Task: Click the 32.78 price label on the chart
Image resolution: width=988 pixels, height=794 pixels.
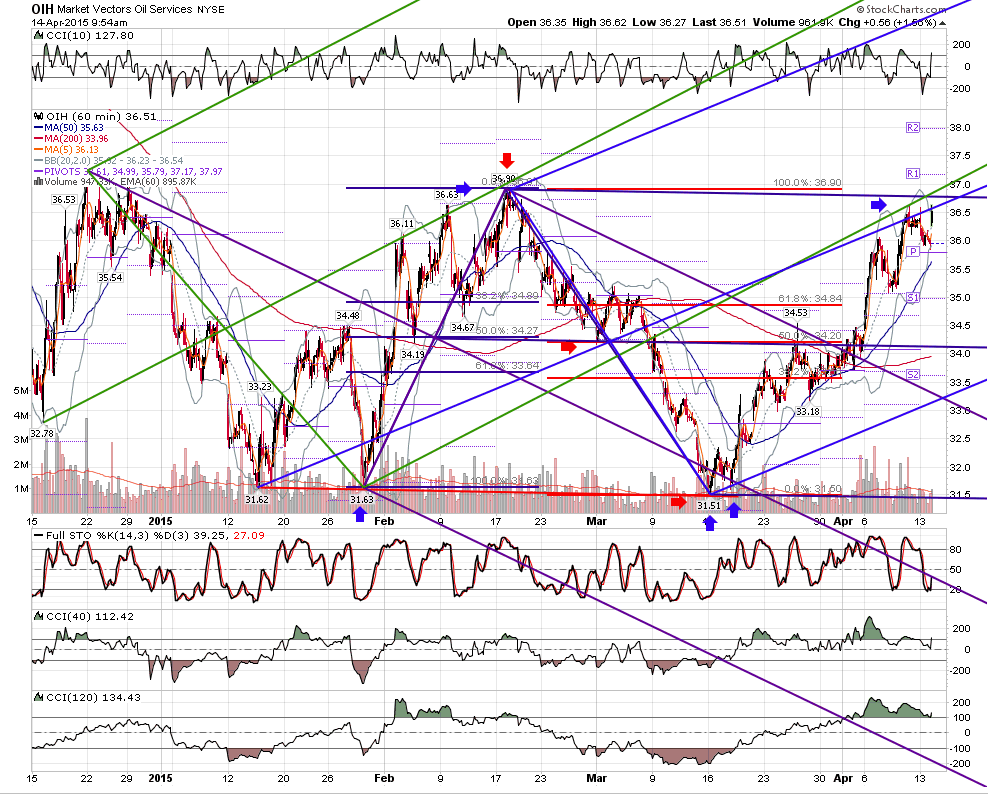Action: pos(42,434)
